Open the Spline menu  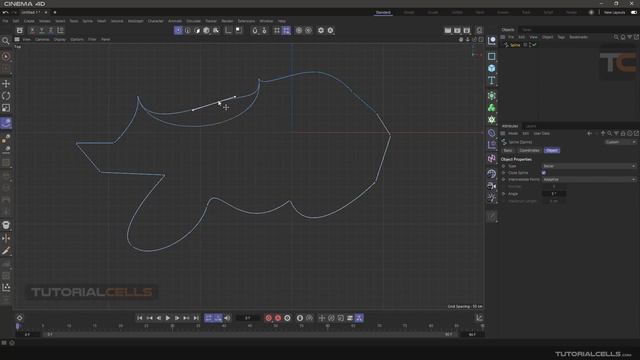click(87, 21)
